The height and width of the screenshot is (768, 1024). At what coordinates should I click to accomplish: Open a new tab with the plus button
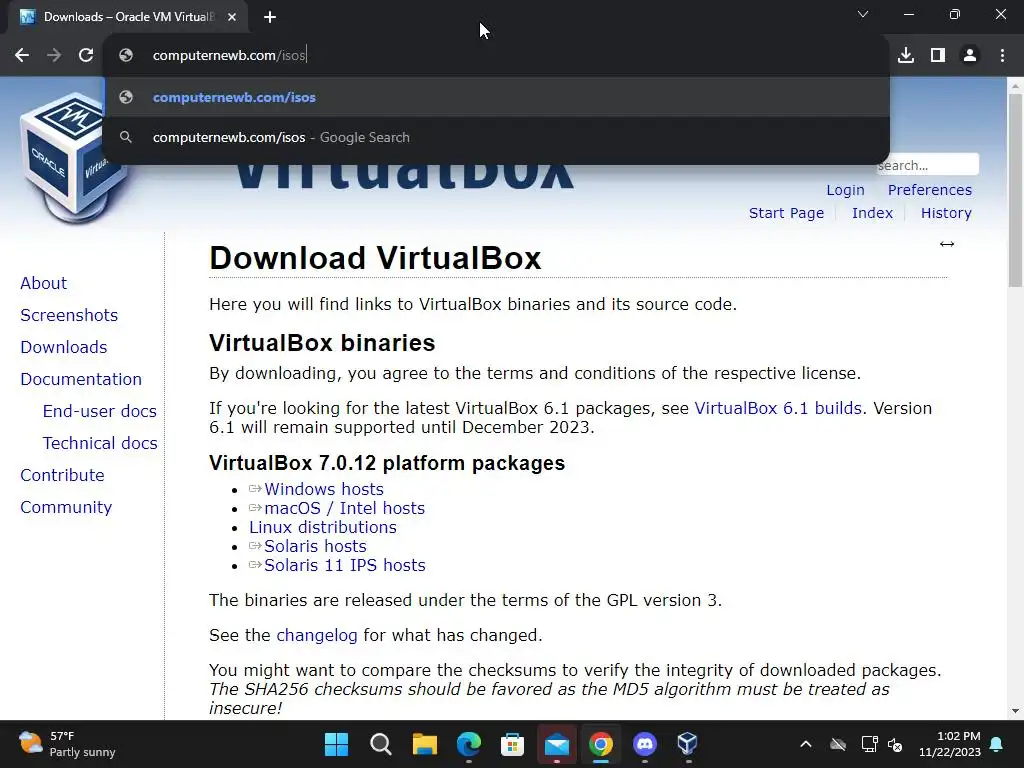click(x=270, y=17)
